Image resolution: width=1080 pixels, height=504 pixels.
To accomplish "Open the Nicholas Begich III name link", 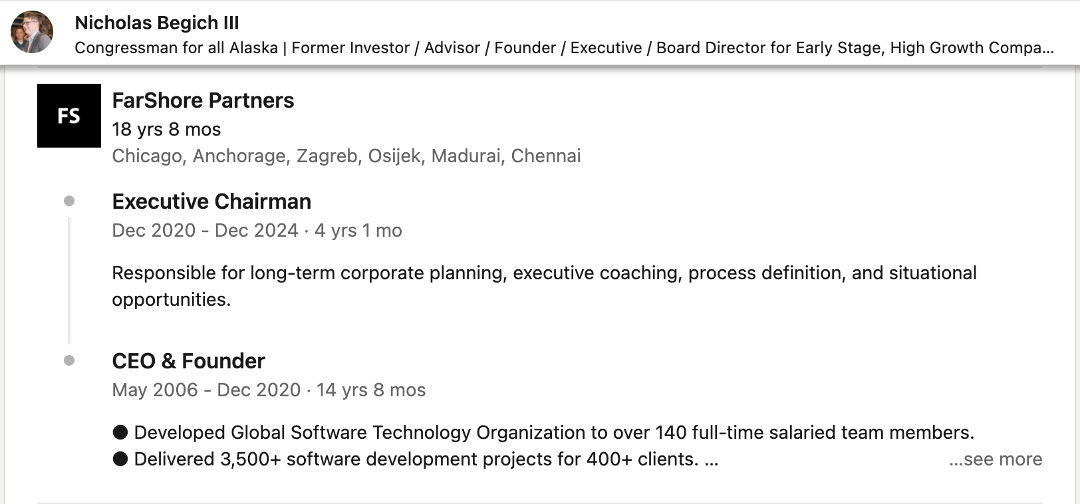I will 156,23.
